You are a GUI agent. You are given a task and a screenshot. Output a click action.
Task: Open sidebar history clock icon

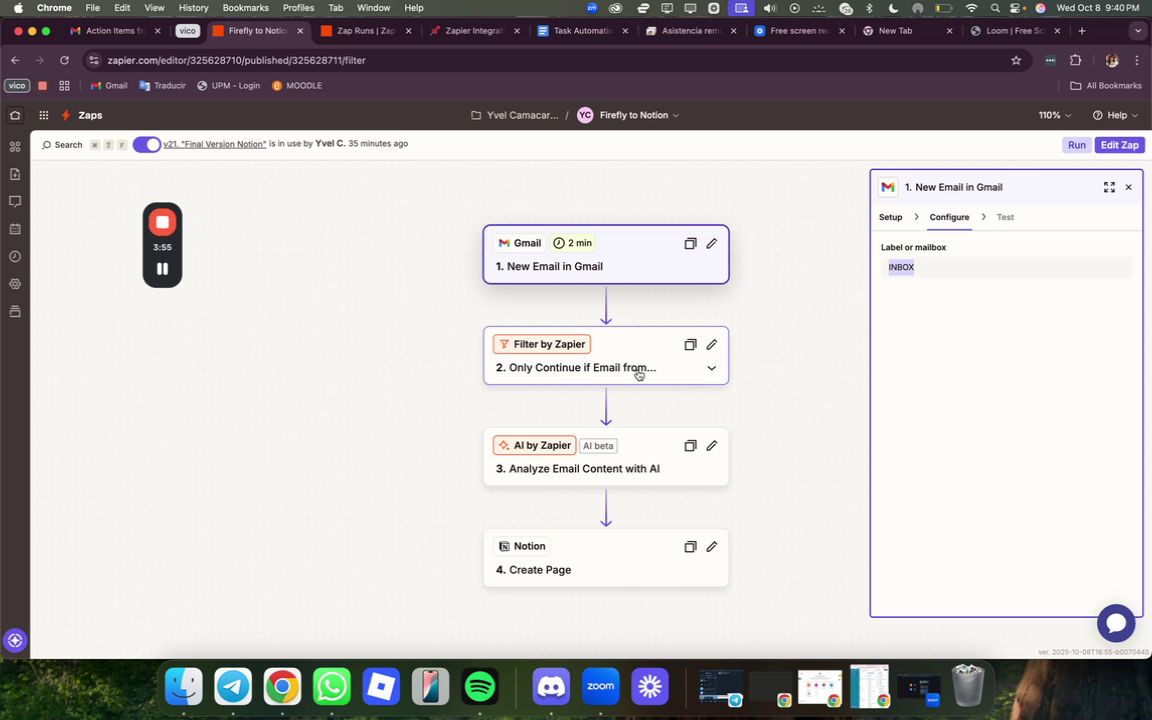tap(15, 256)
